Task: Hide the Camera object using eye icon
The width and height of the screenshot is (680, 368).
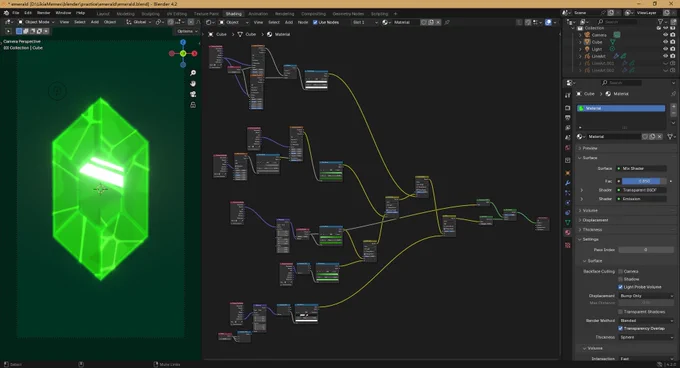Action: tap(665, 35)
